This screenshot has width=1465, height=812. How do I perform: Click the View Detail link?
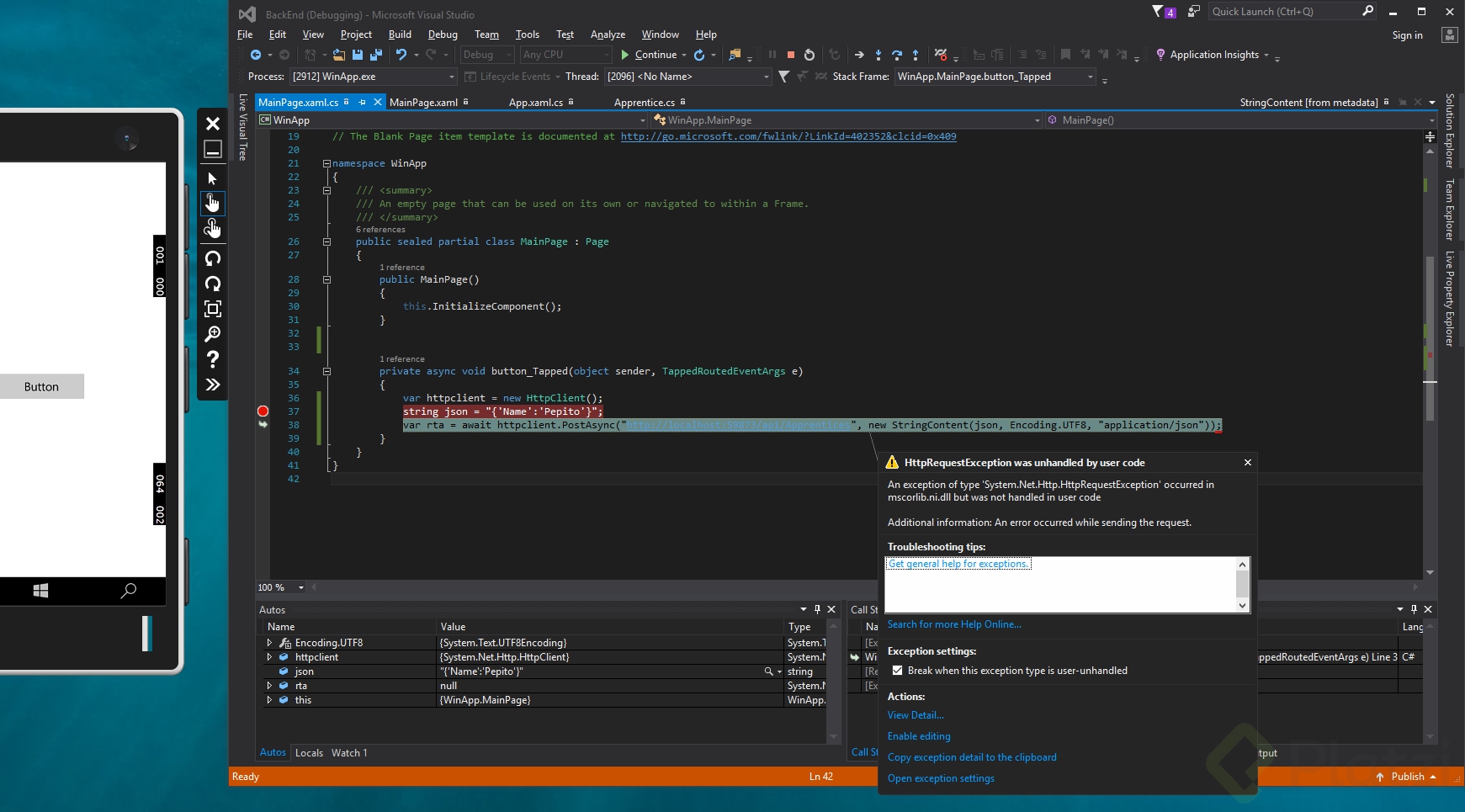[x=916, y=715]
